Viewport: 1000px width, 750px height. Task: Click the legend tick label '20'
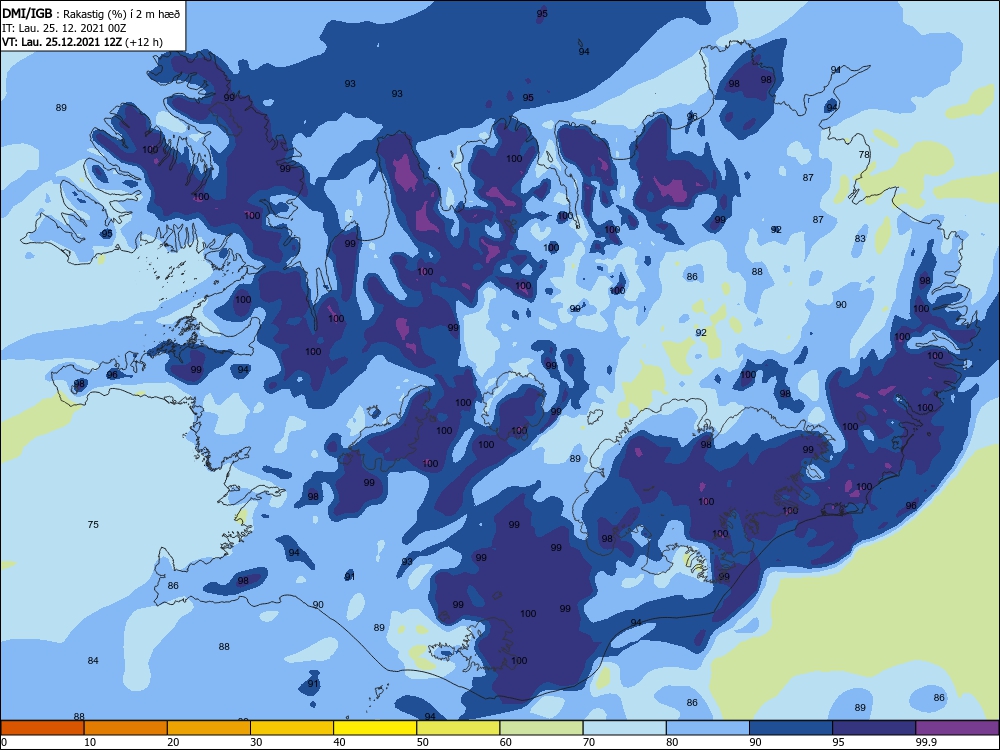coord(173,742)
